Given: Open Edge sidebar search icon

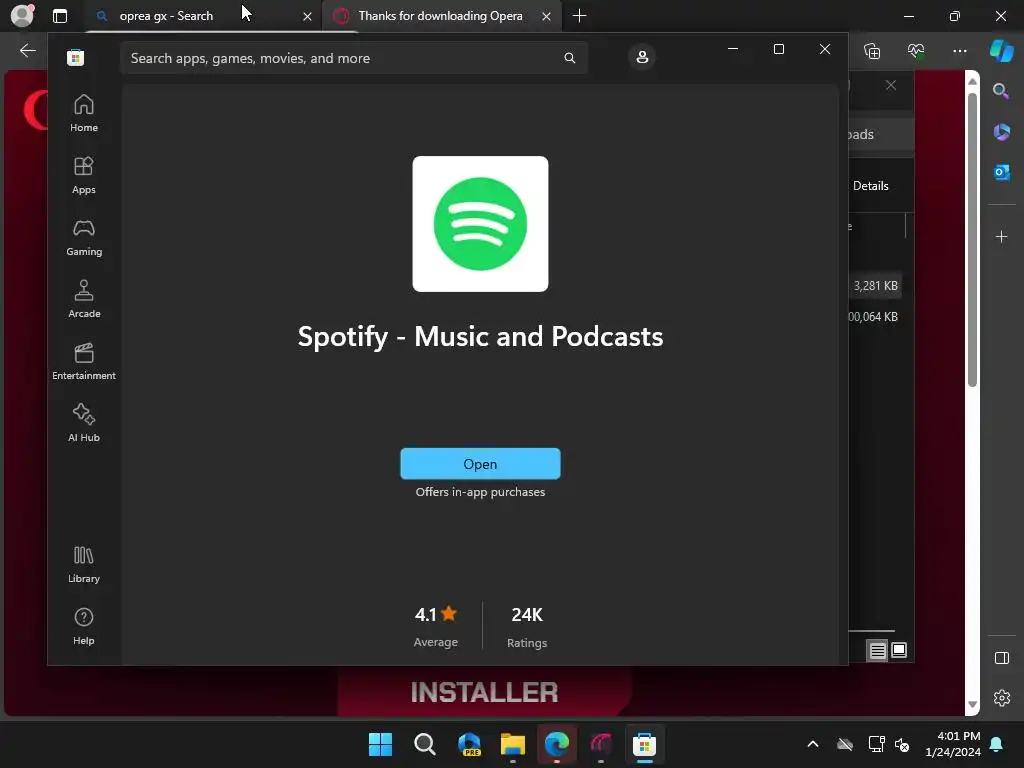Looking at the screenshot, I should pos(1001,91).
